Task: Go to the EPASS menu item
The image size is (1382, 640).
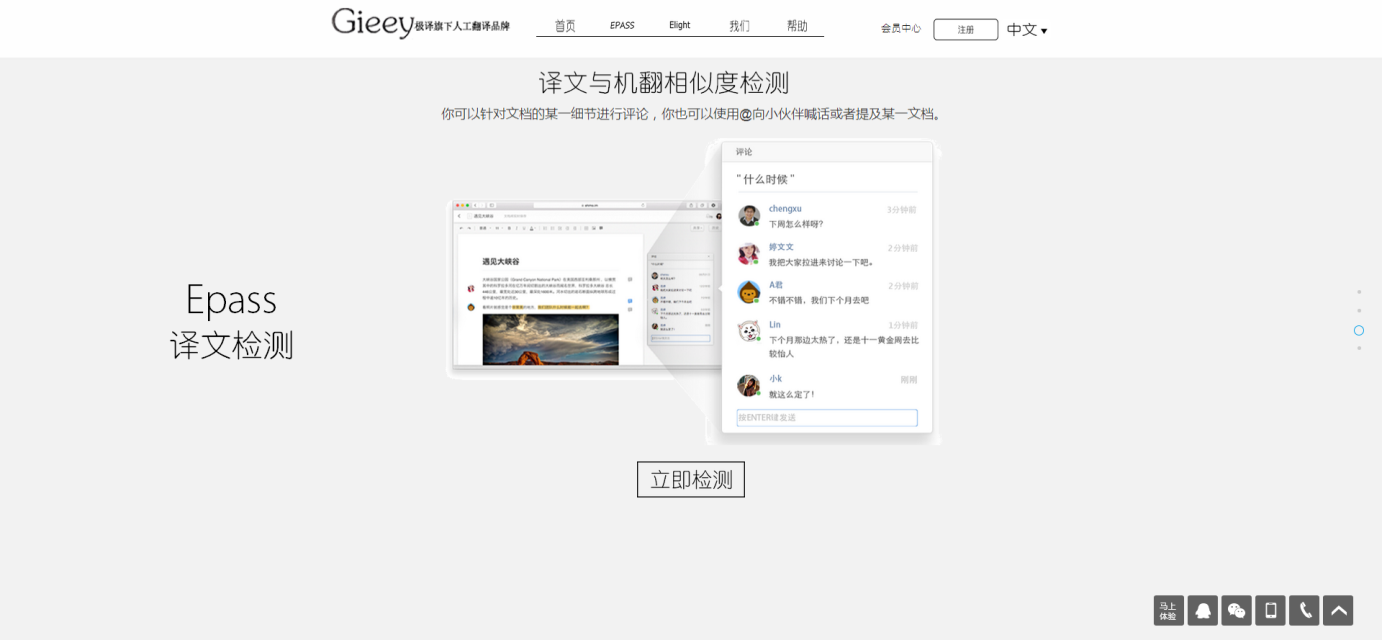Action: [622, 26]
